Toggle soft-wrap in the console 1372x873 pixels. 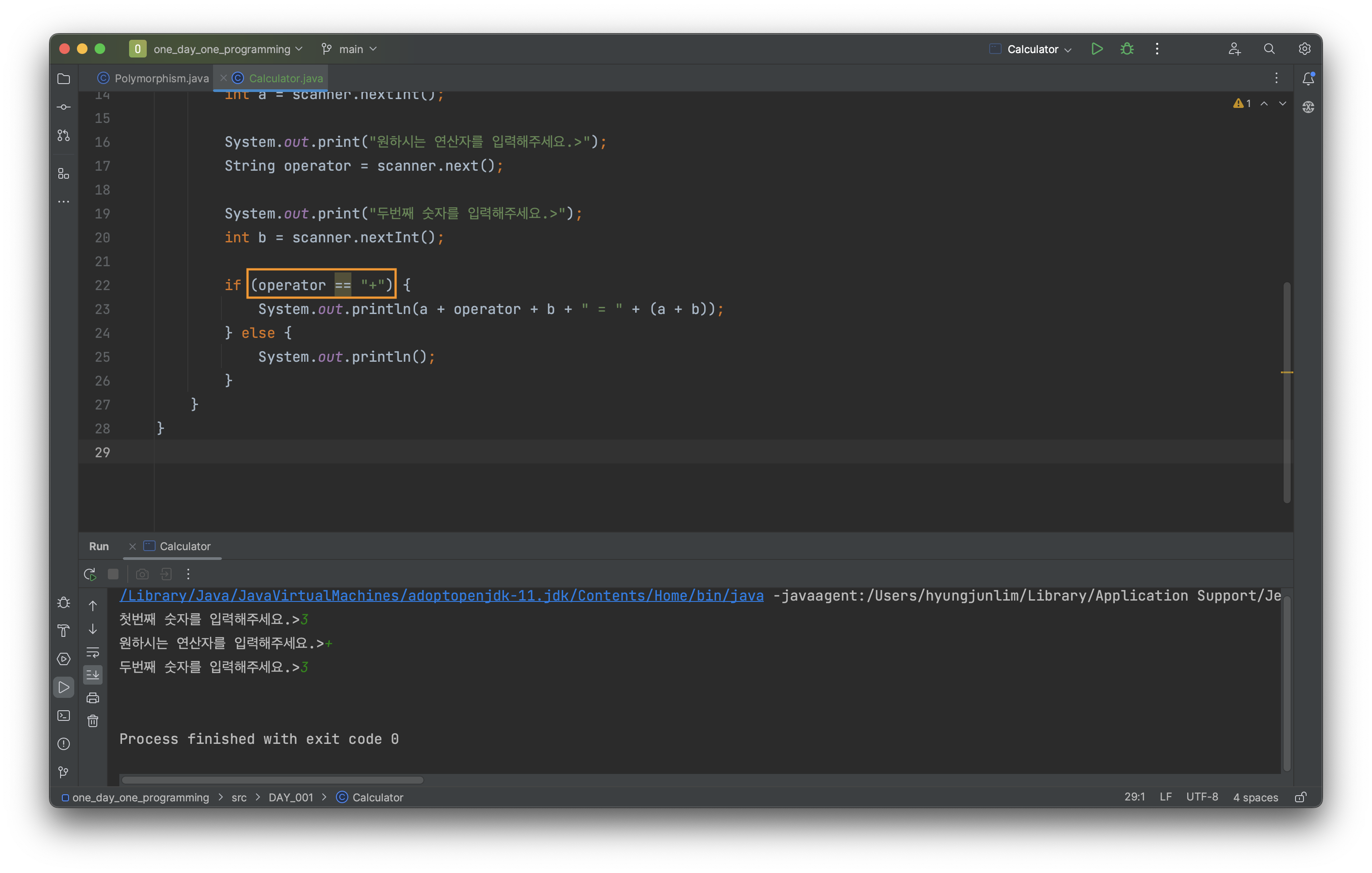(93, 652)
